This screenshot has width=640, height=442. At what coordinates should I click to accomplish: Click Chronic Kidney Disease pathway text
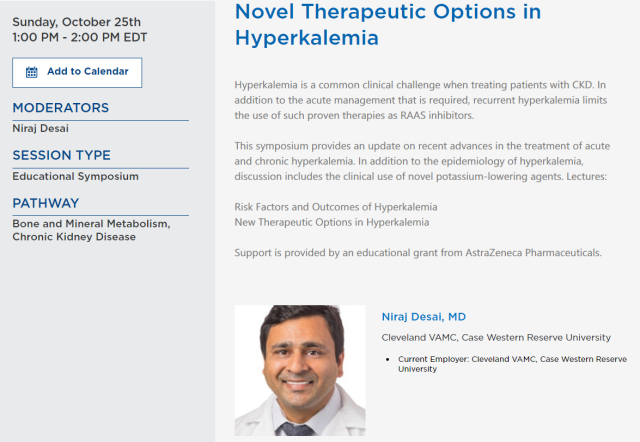click(x=74, y=237)
